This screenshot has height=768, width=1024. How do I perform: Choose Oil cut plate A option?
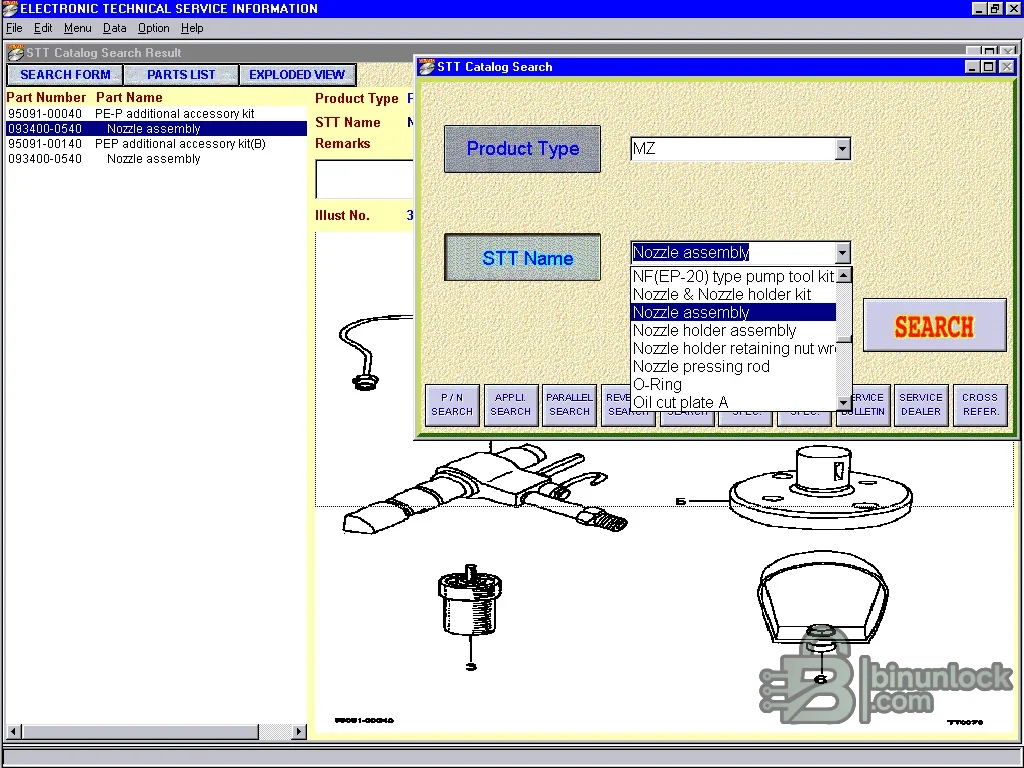[x=733, y=402]
